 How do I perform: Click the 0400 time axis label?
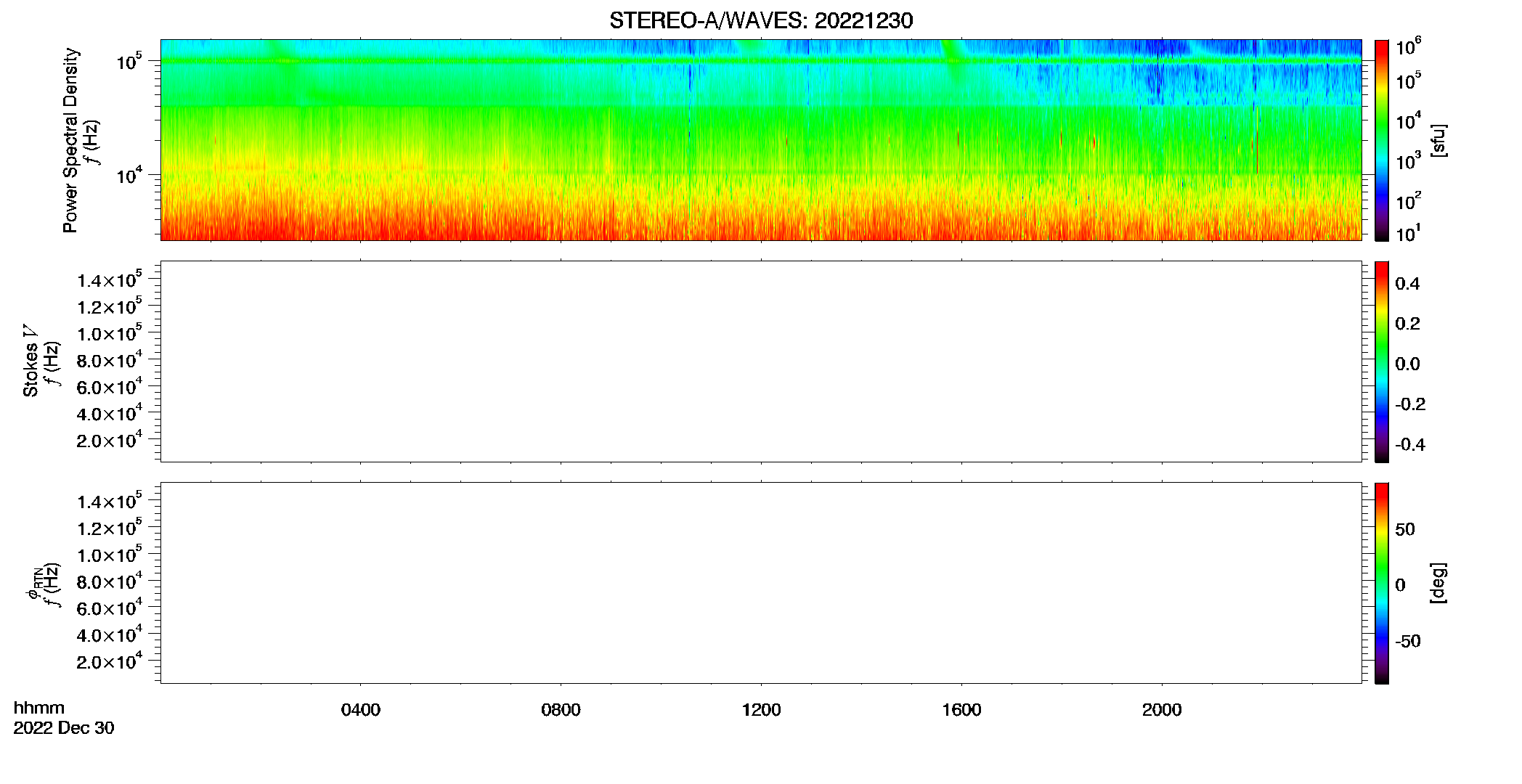point(360,709)
